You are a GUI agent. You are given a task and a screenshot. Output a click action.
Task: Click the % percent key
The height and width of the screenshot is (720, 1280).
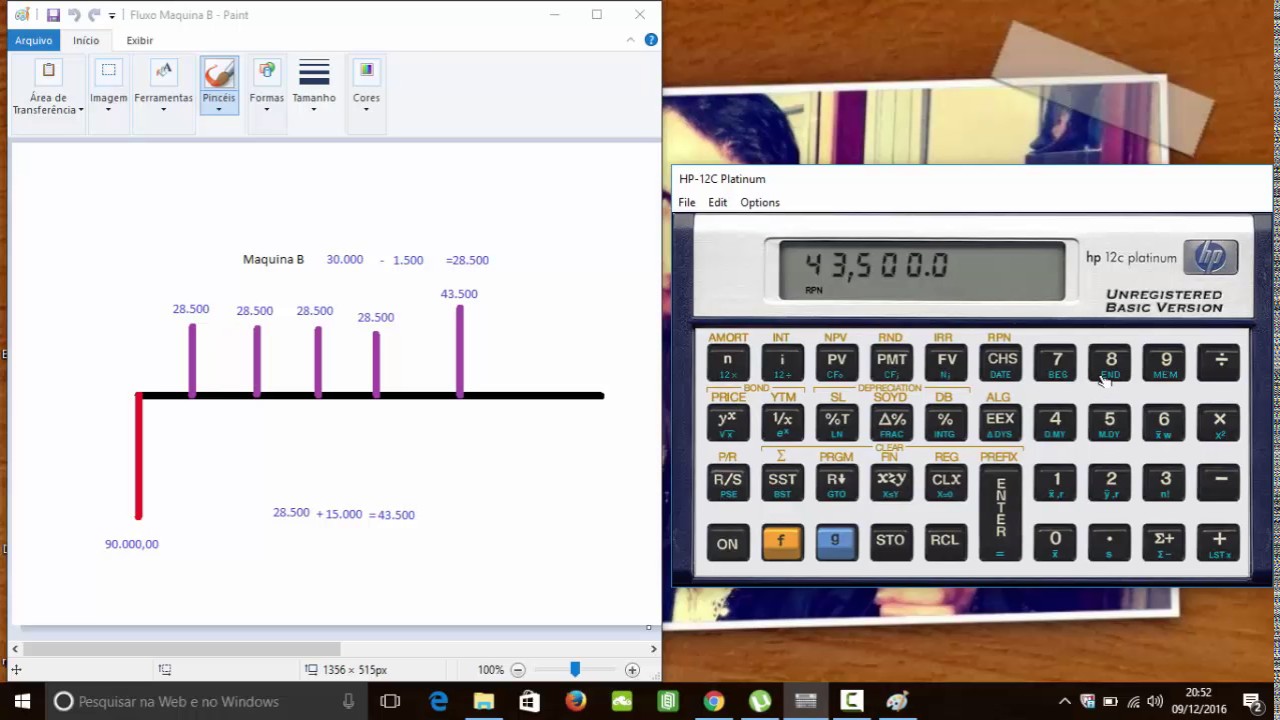pos(946,424)
